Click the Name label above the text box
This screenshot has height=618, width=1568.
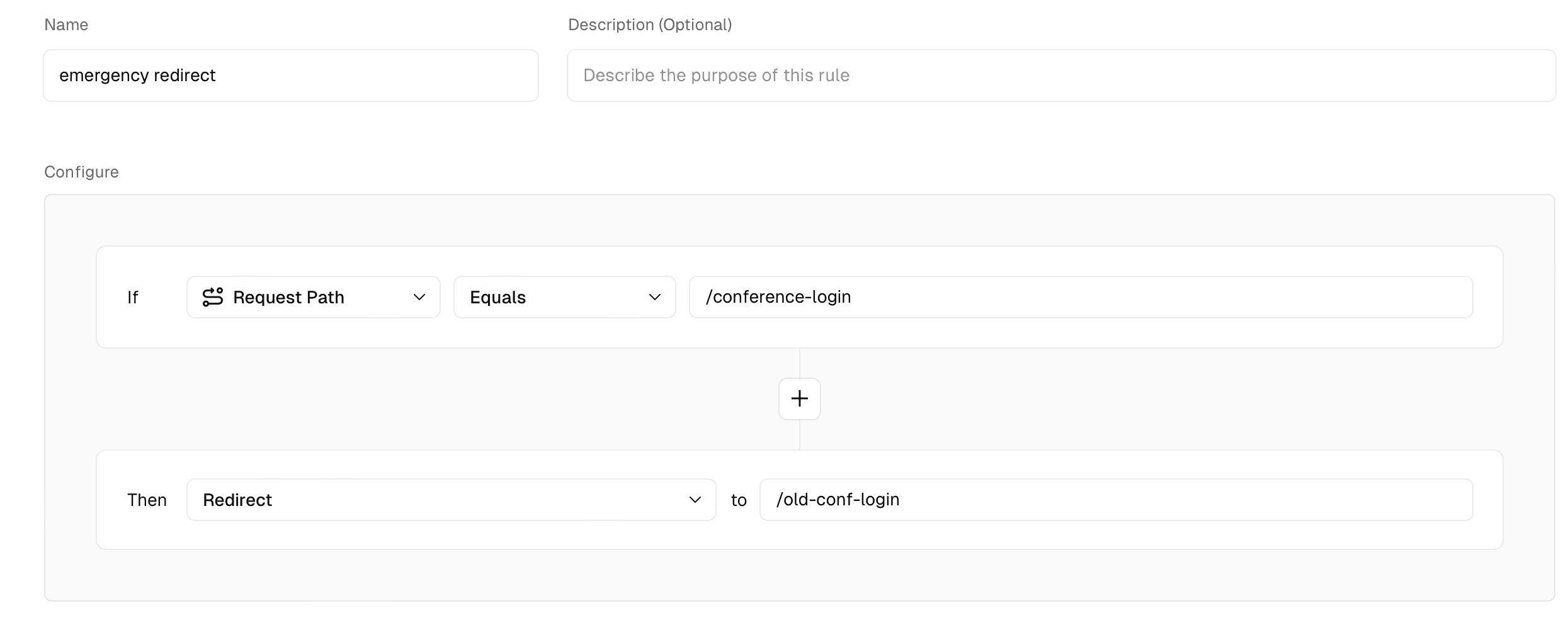(x=65, y=25)
